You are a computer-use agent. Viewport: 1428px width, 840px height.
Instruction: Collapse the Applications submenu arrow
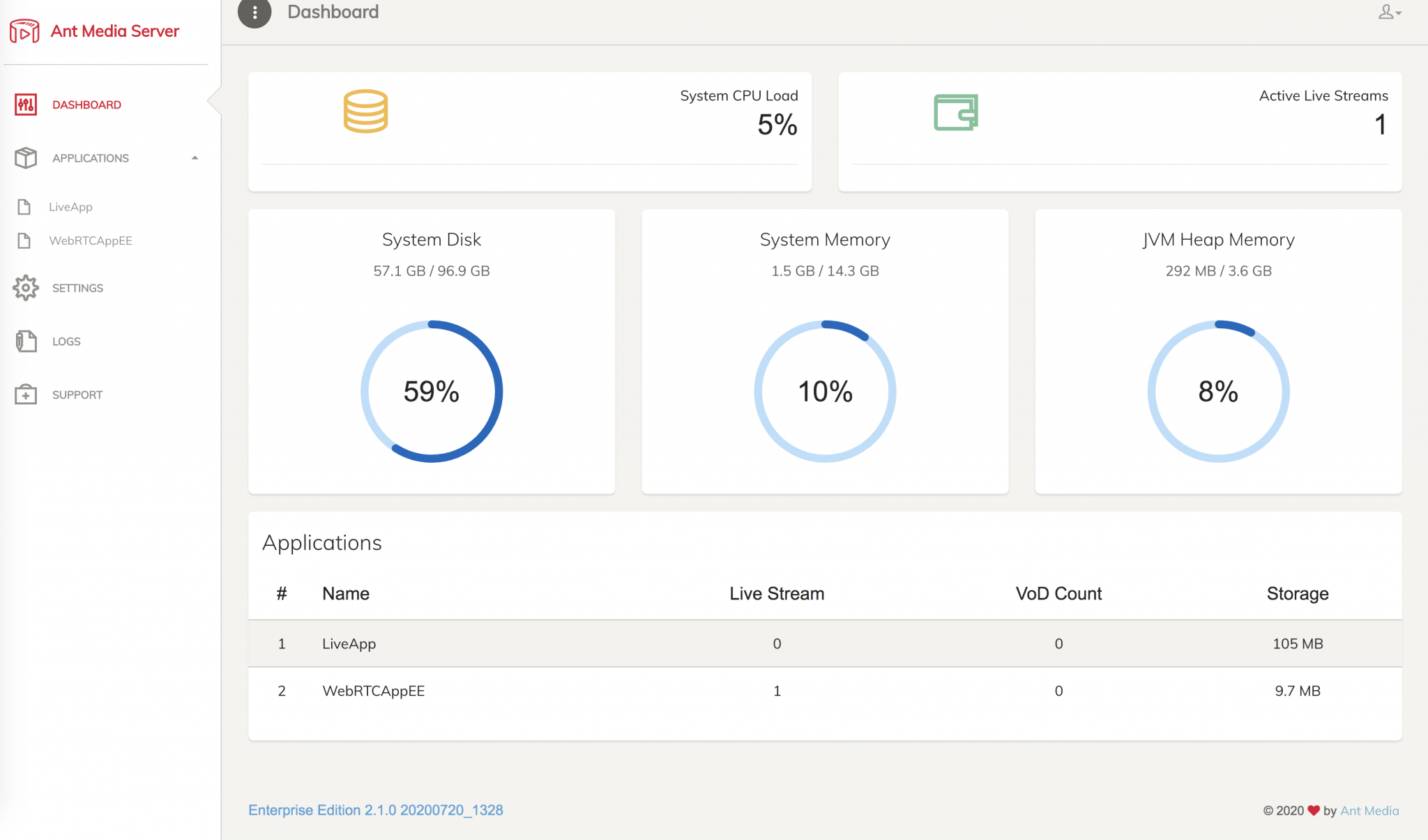195,158
